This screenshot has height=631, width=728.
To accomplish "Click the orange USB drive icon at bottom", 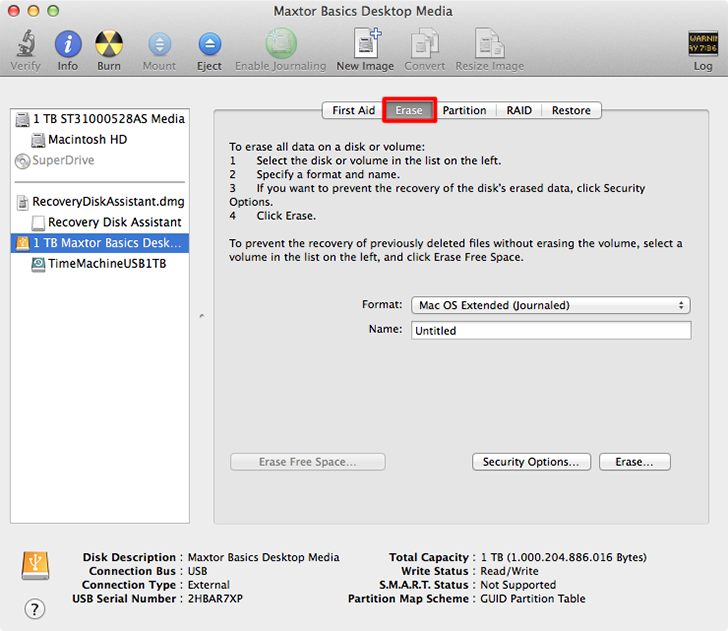I will coord(35,565).
